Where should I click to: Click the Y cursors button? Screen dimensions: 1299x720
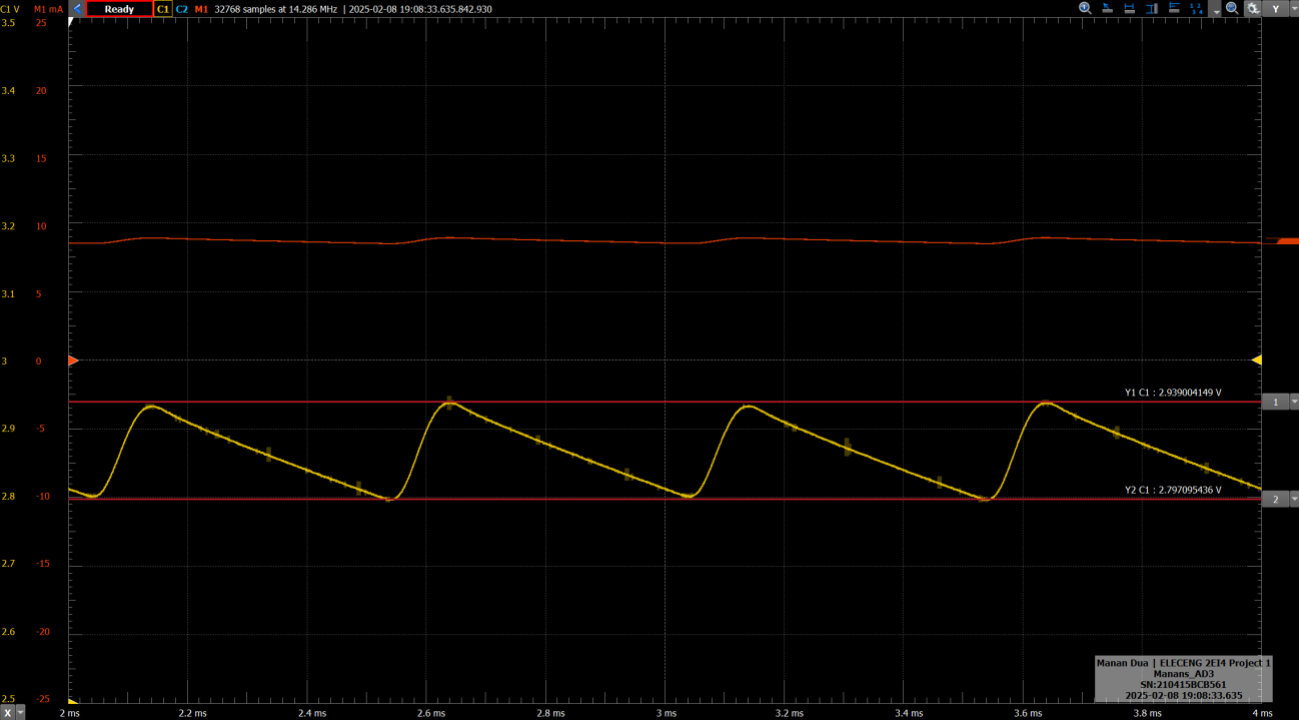coord(1275,9)
